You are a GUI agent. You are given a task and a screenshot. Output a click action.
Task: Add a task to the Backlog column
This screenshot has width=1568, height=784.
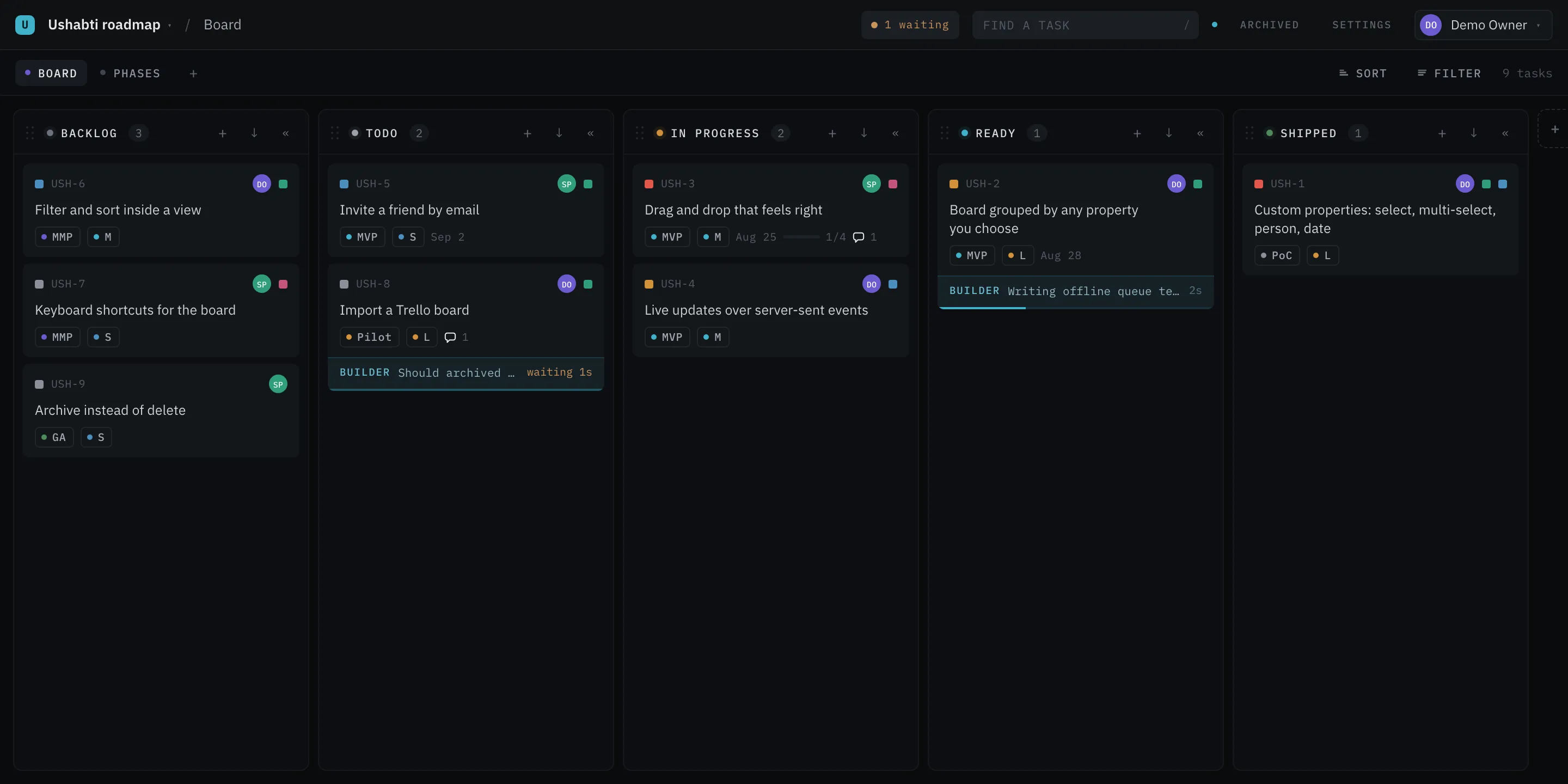coord(223,133)
